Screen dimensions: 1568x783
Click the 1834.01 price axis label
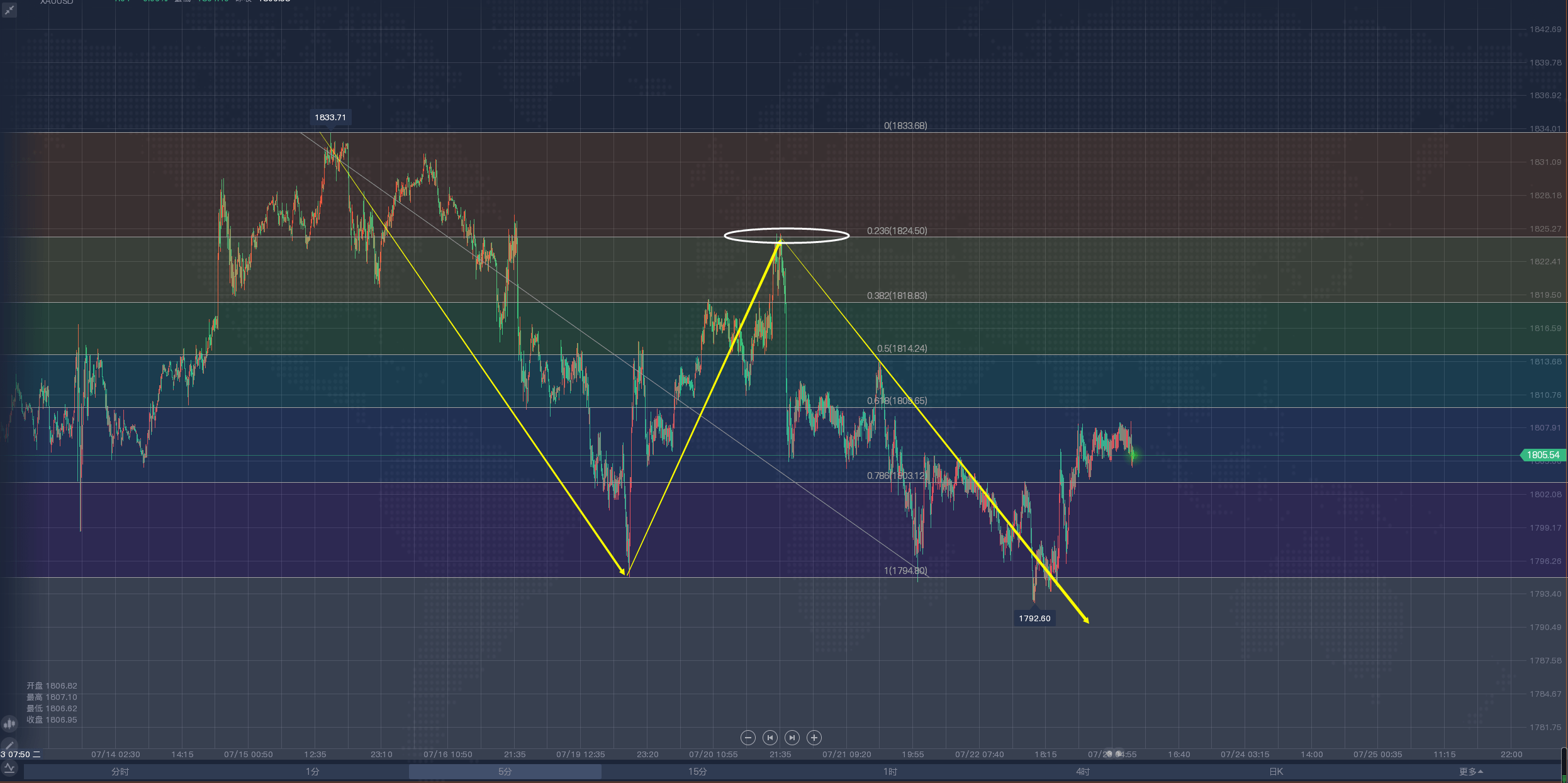(x=1545, y=129)
